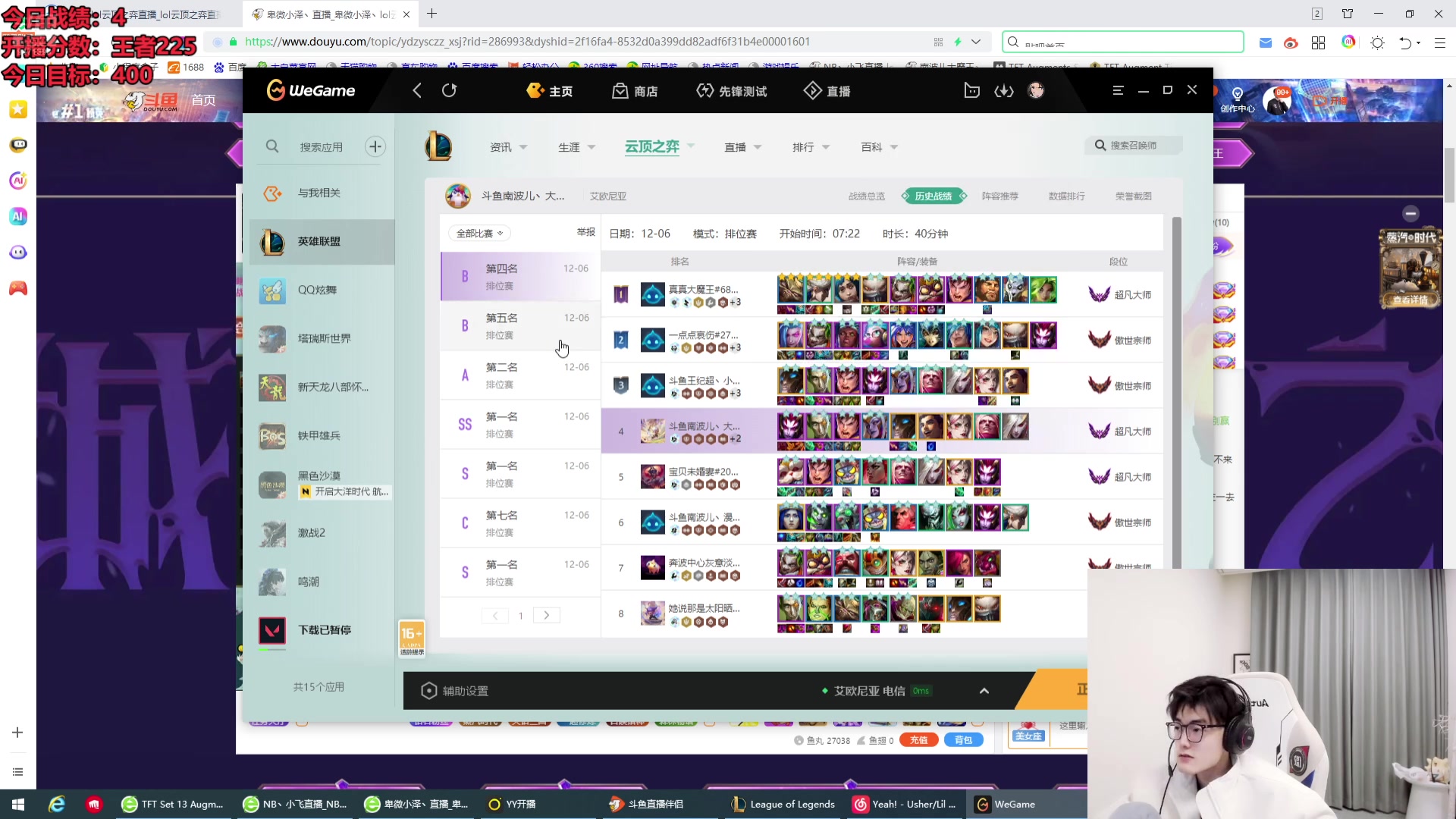Click the League of Legends logo icon
Screen dimensions: 1456x819
tap(438, 146)
